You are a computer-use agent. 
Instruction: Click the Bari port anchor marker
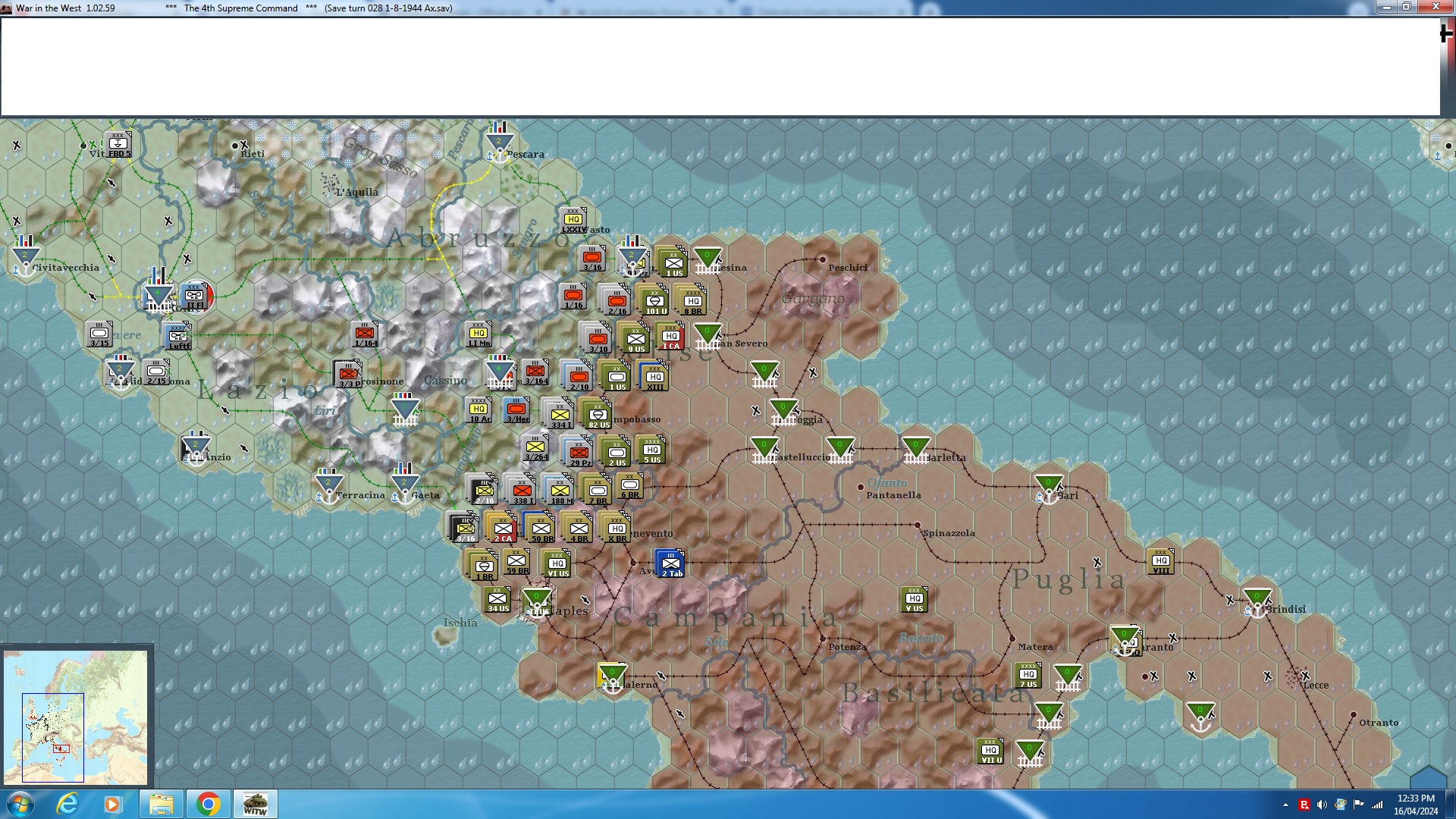coord(1049,491)
